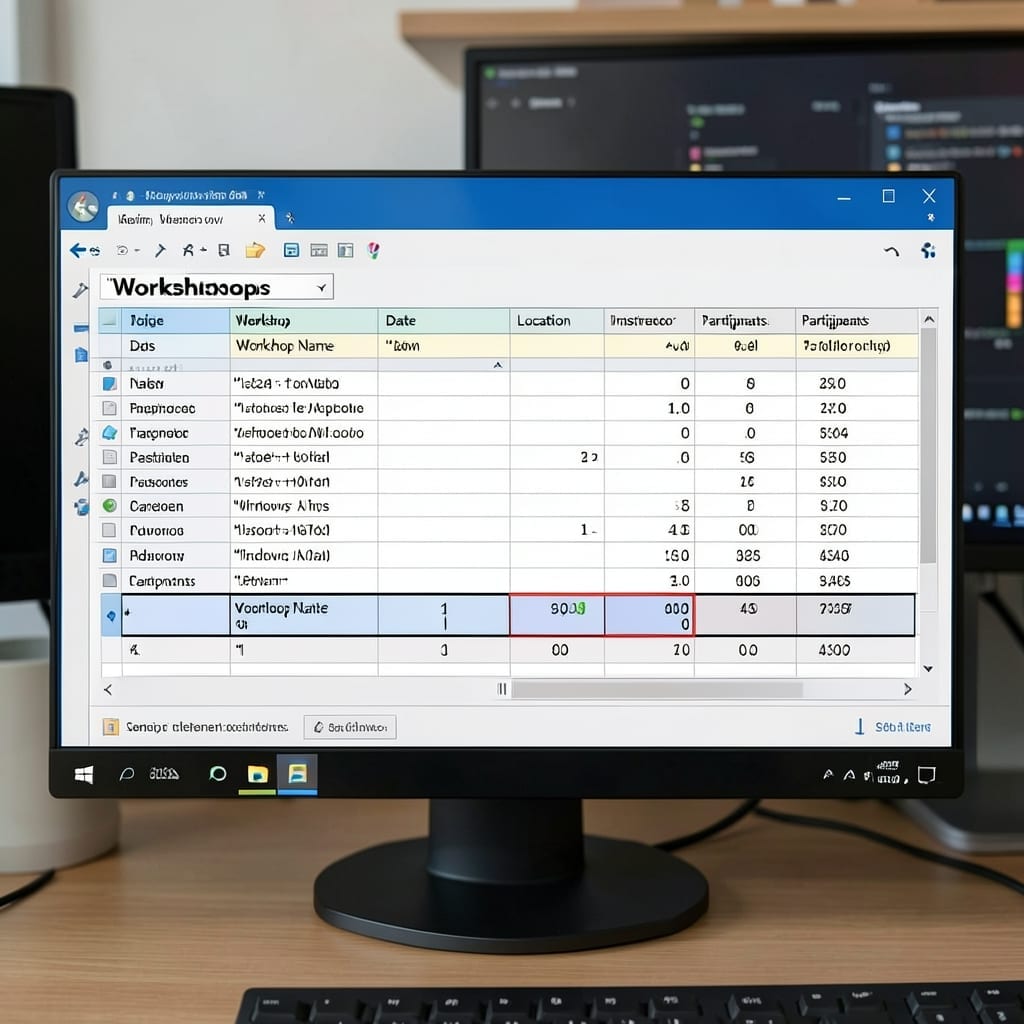This screenshot has height=1024, width=1024.
Task: Click the 'Workhop Name' filter cell
Action: click(304, 345)
